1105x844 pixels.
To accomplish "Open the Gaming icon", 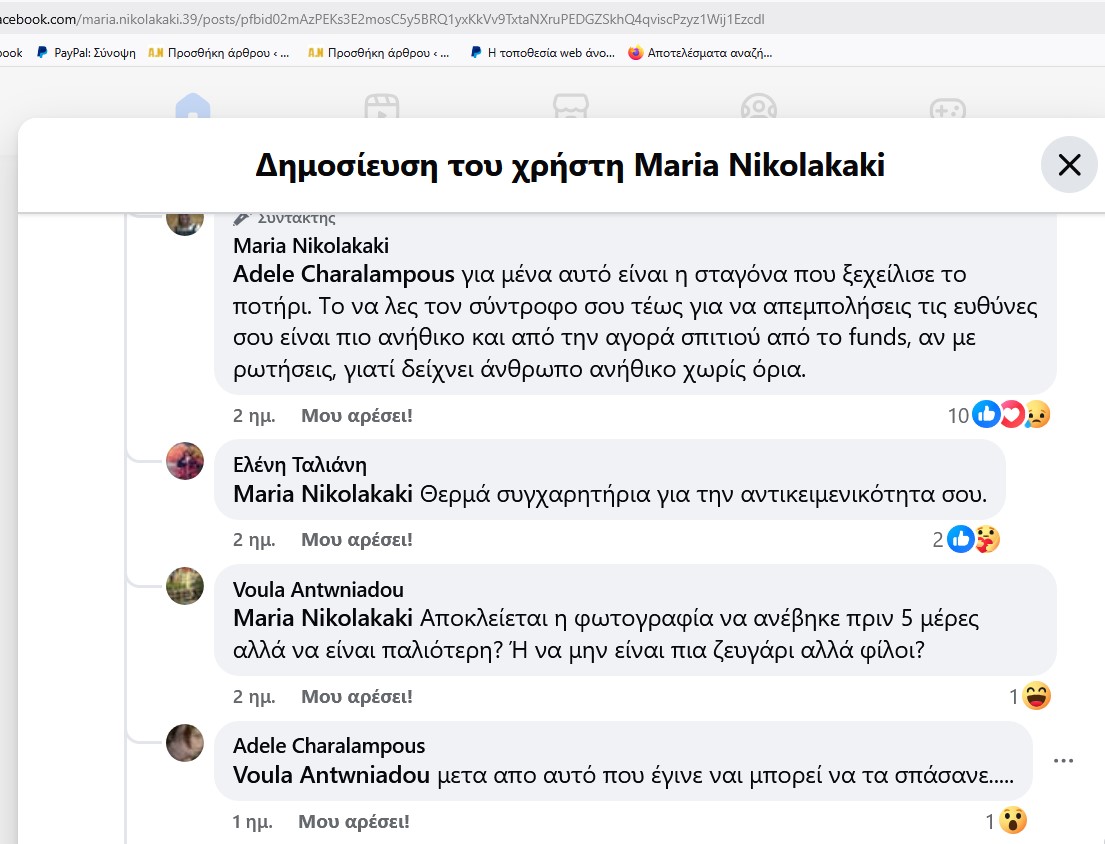I will (948, 108).
